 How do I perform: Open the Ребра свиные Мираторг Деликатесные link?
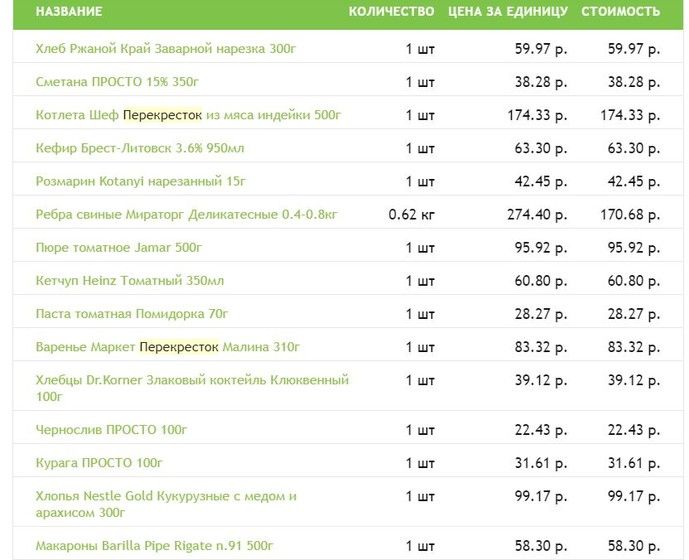pyautogui.click(x=187, y=215)
